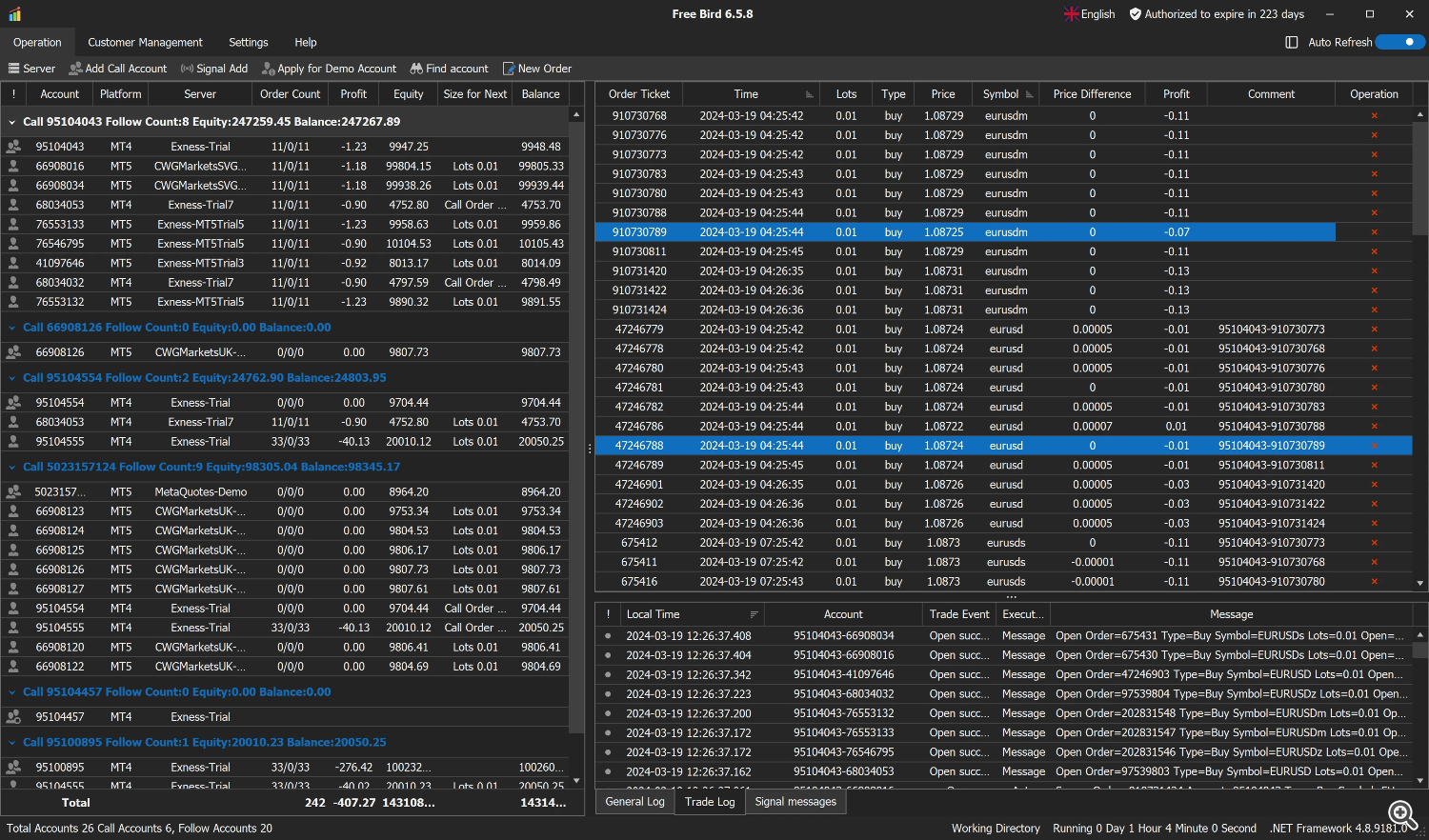Turn off the Auto Refresh switch
The width and height of the screenshot is (1429, 840).
[1401, 42]
